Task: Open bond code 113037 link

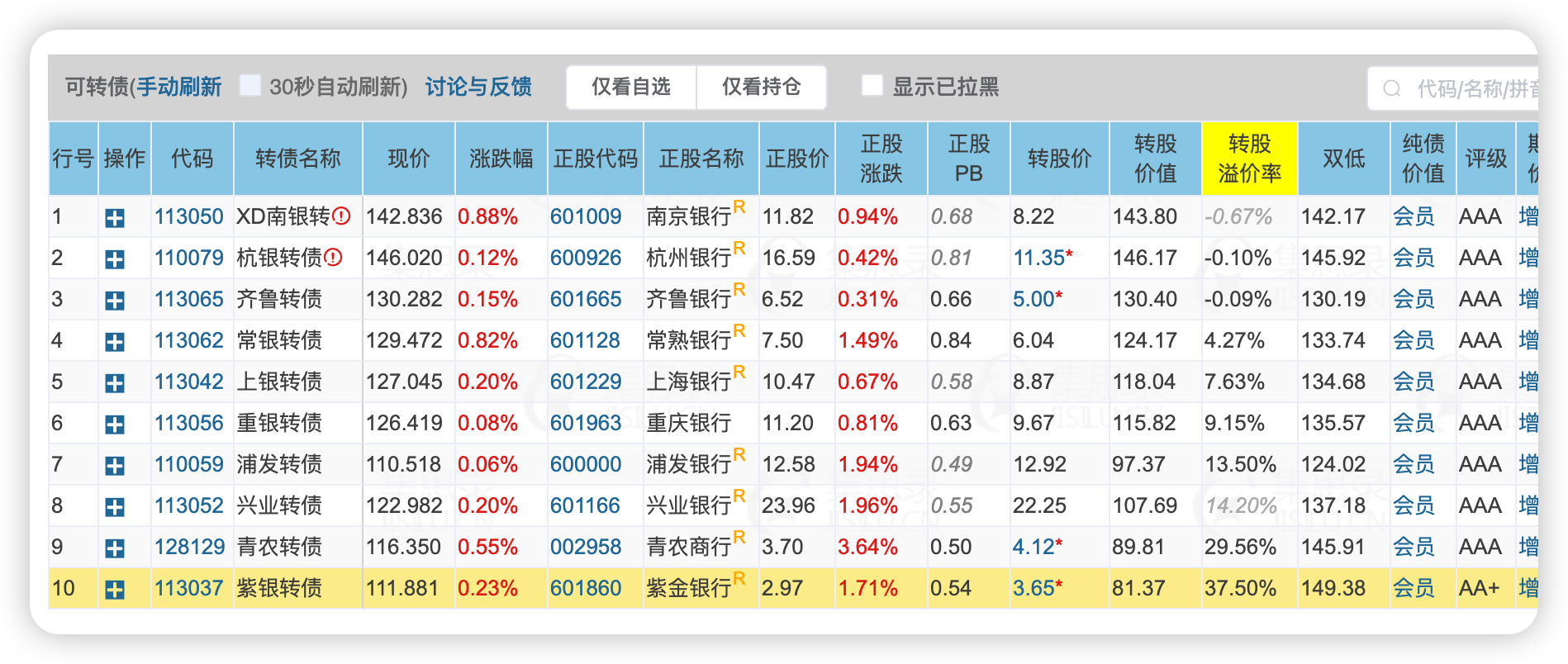Action: [x=189, y=588]
